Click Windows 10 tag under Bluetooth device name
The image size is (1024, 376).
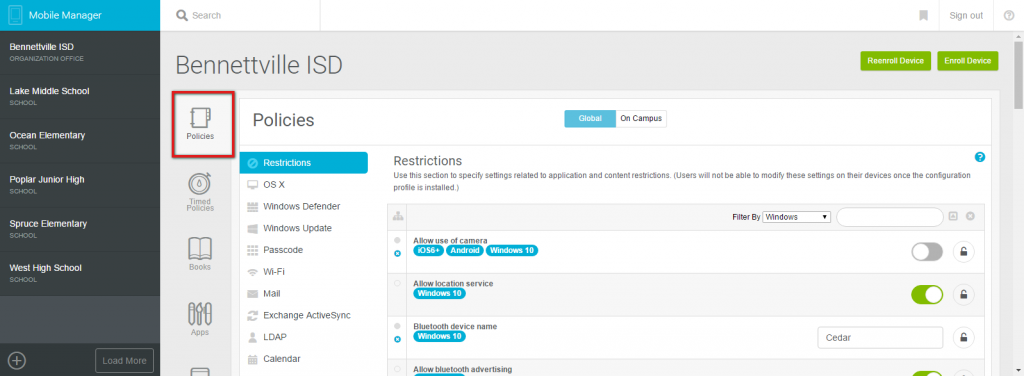pyautogui.click(x=440, y=337)
